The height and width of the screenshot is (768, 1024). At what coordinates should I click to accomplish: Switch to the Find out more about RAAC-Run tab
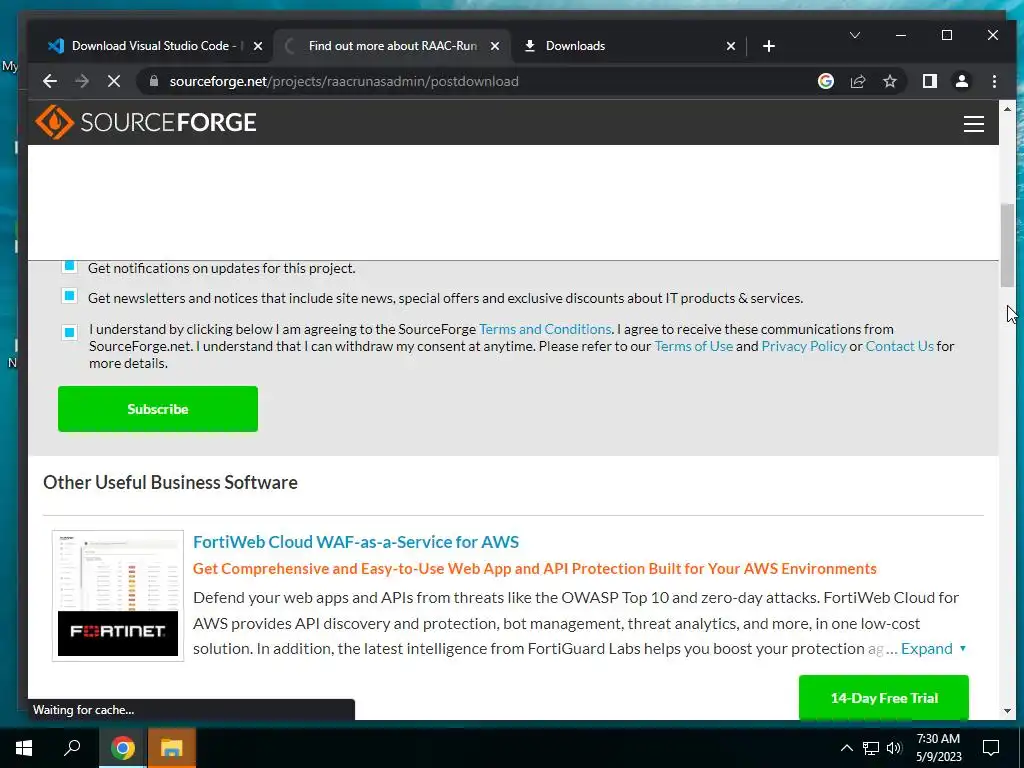pyautogui.click(x=392, y=46)
